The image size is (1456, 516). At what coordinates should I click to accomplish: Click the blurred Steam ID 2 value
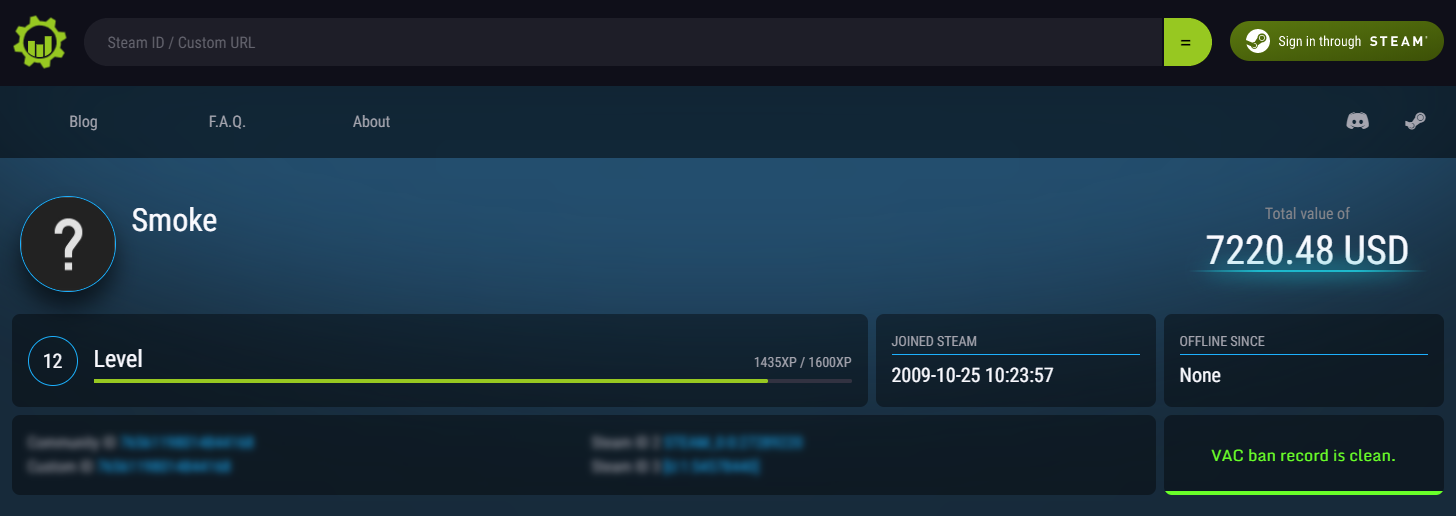(x=733, y=442)
